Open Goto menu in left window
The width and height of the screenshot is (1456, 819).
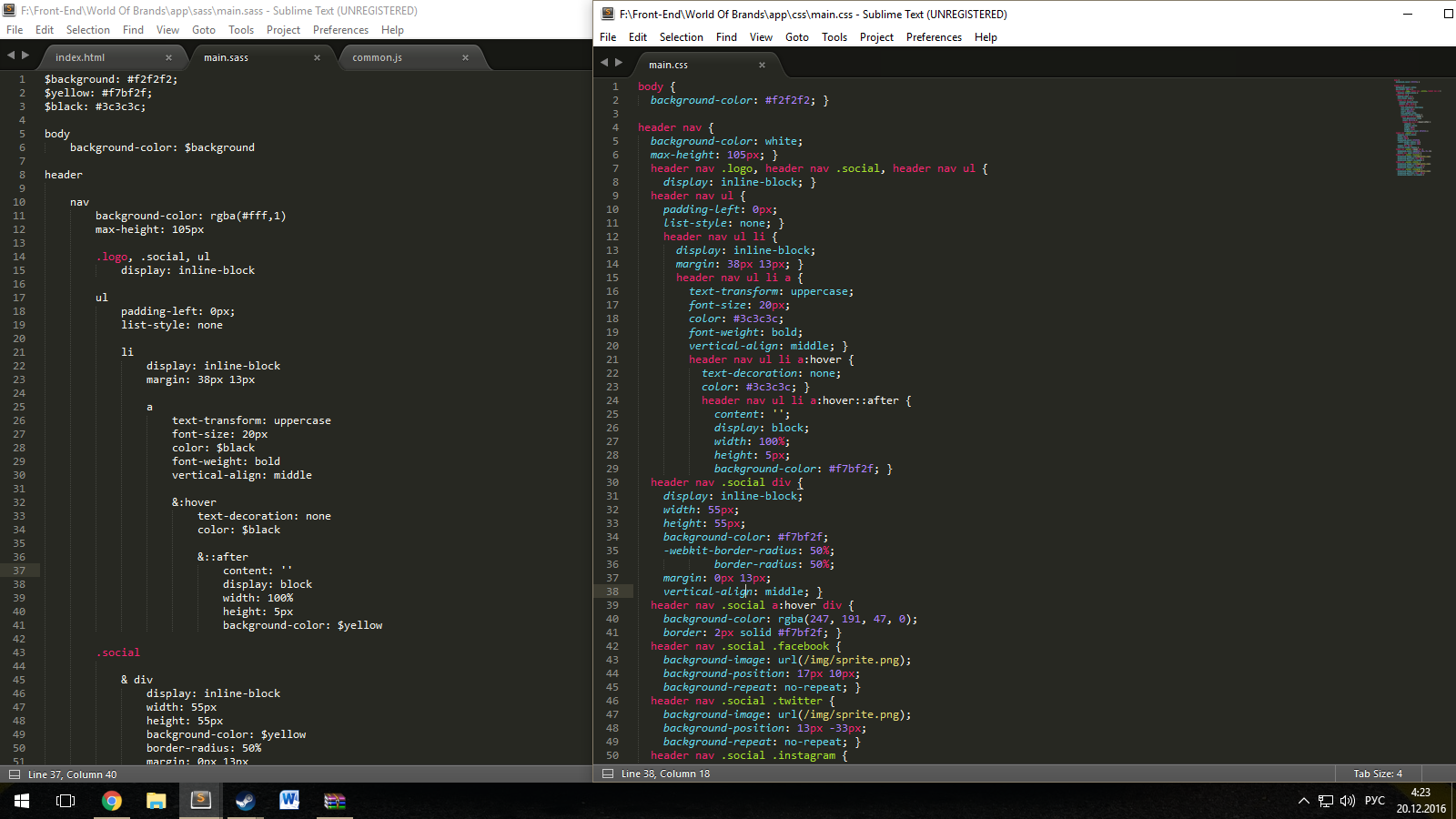point(204,30)
